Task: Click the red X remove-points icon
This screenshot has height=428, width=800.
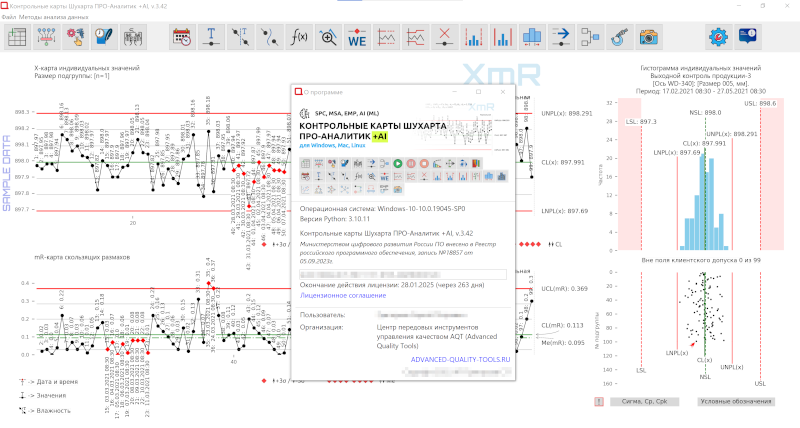Action: tap(444, 39)
